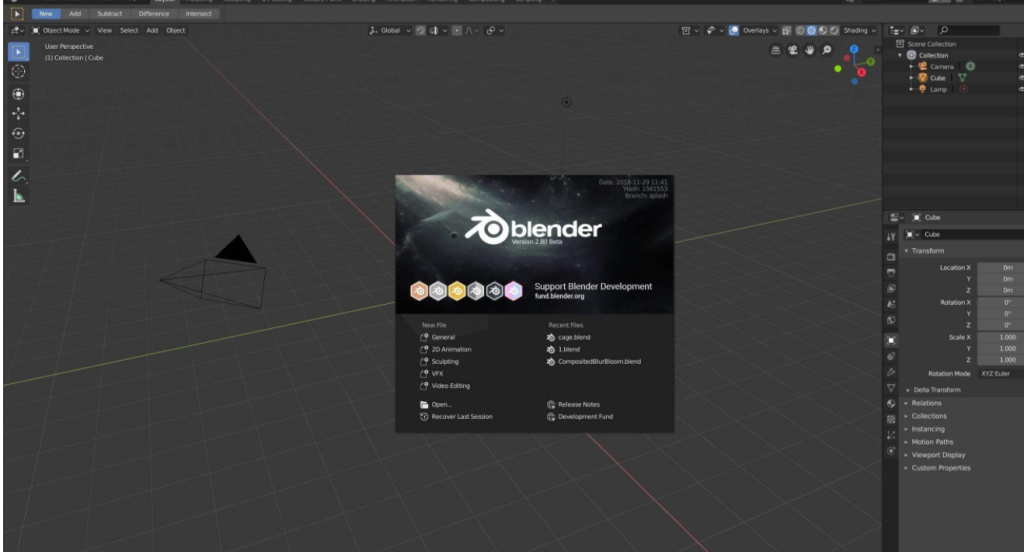
Task: Click the camera view navigation icon
Action: (x=793, y=50)
